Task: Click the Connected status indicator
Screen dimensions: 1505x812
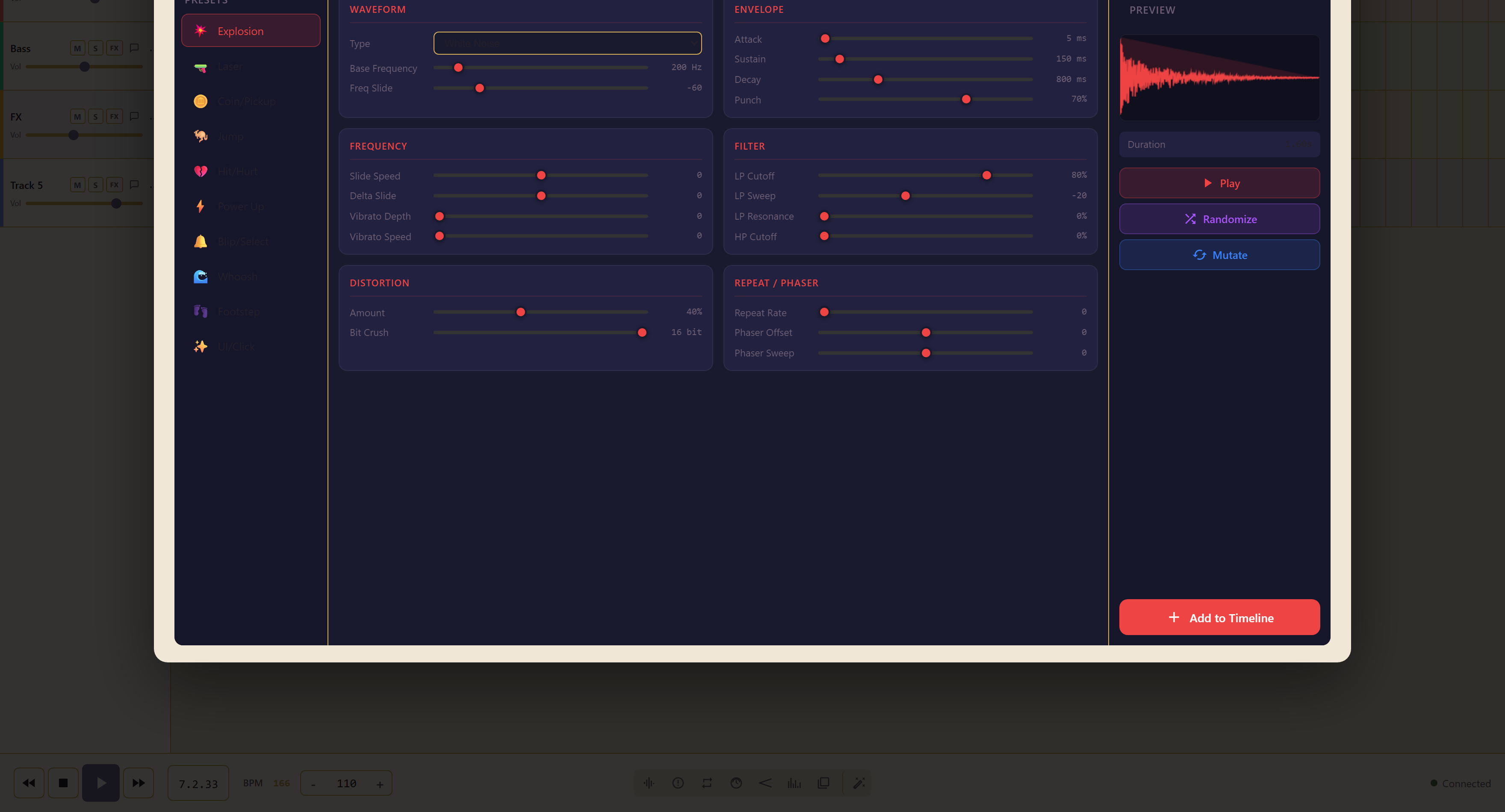Action: click(x=1460, y=783)
